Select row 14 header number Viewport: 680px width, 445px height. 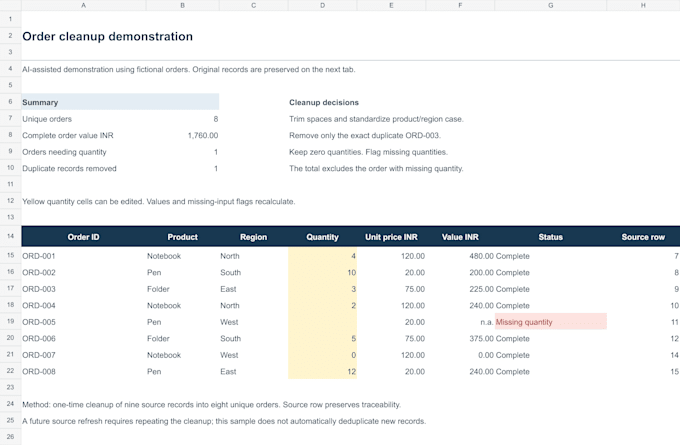click(10, 236)
